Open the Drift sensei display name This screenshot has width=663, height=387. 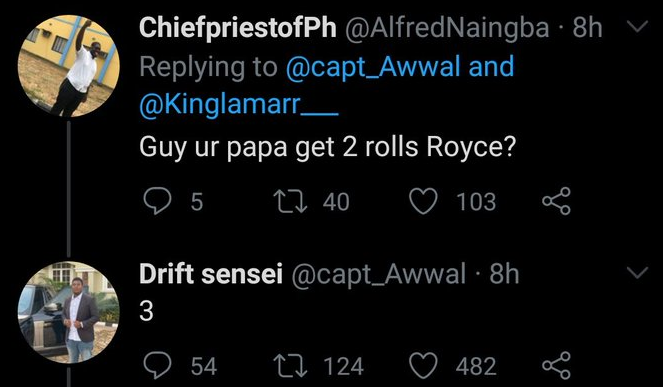211,274
